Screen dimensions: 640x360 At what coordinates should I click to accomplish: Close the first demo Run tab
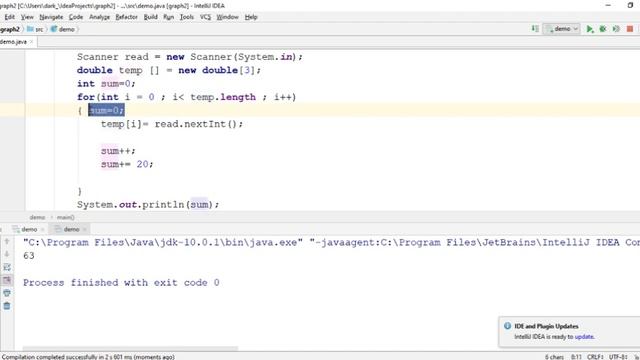[42, 230]
